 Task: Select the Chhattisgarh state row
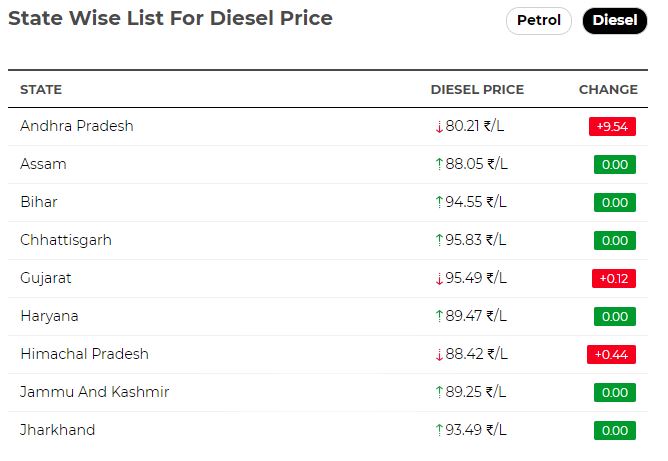[328, 240]
